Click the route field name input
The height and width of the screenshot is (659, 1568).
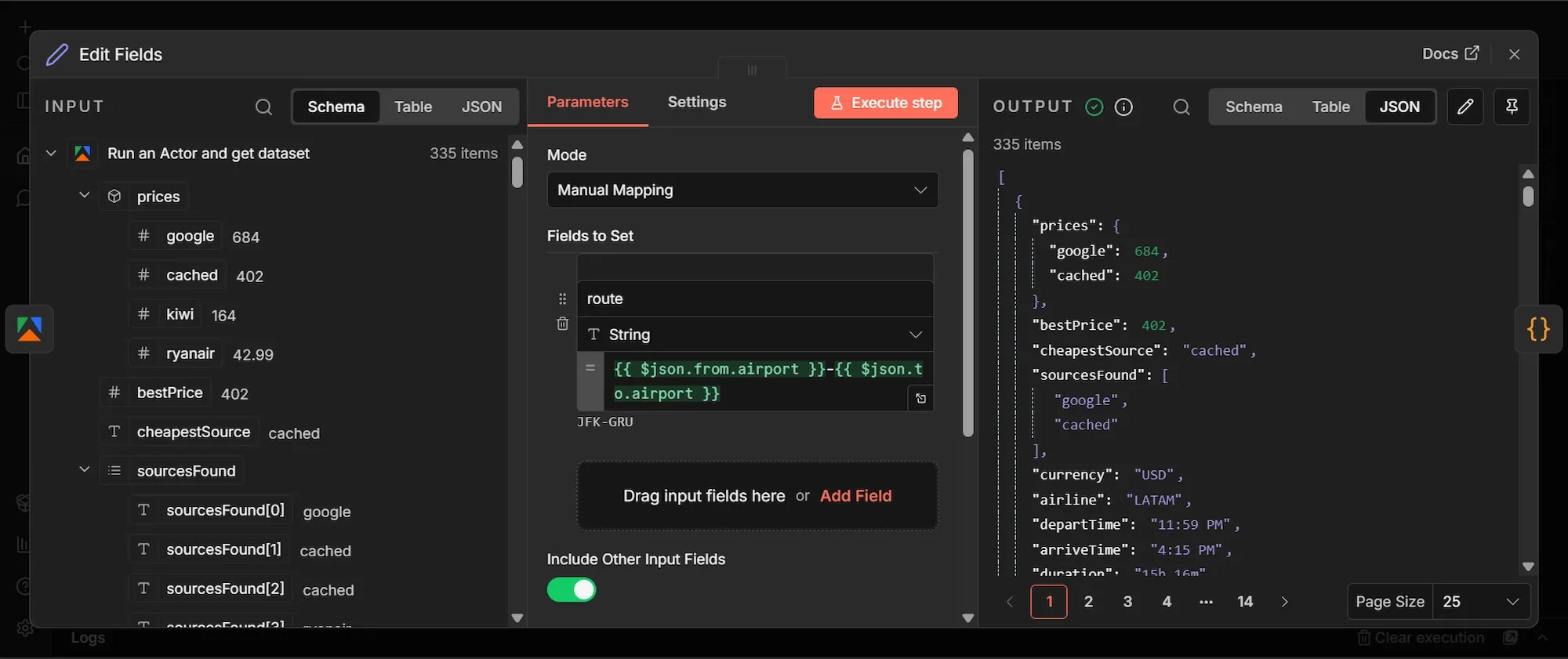755,299
